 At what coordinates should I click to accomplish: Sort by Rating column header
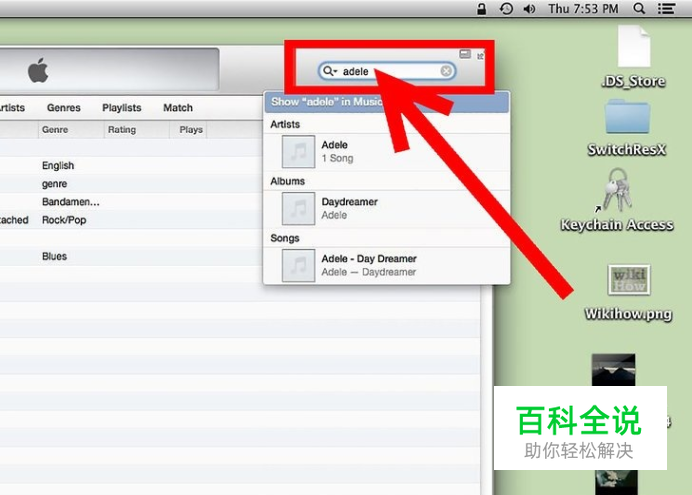point(136,130)
